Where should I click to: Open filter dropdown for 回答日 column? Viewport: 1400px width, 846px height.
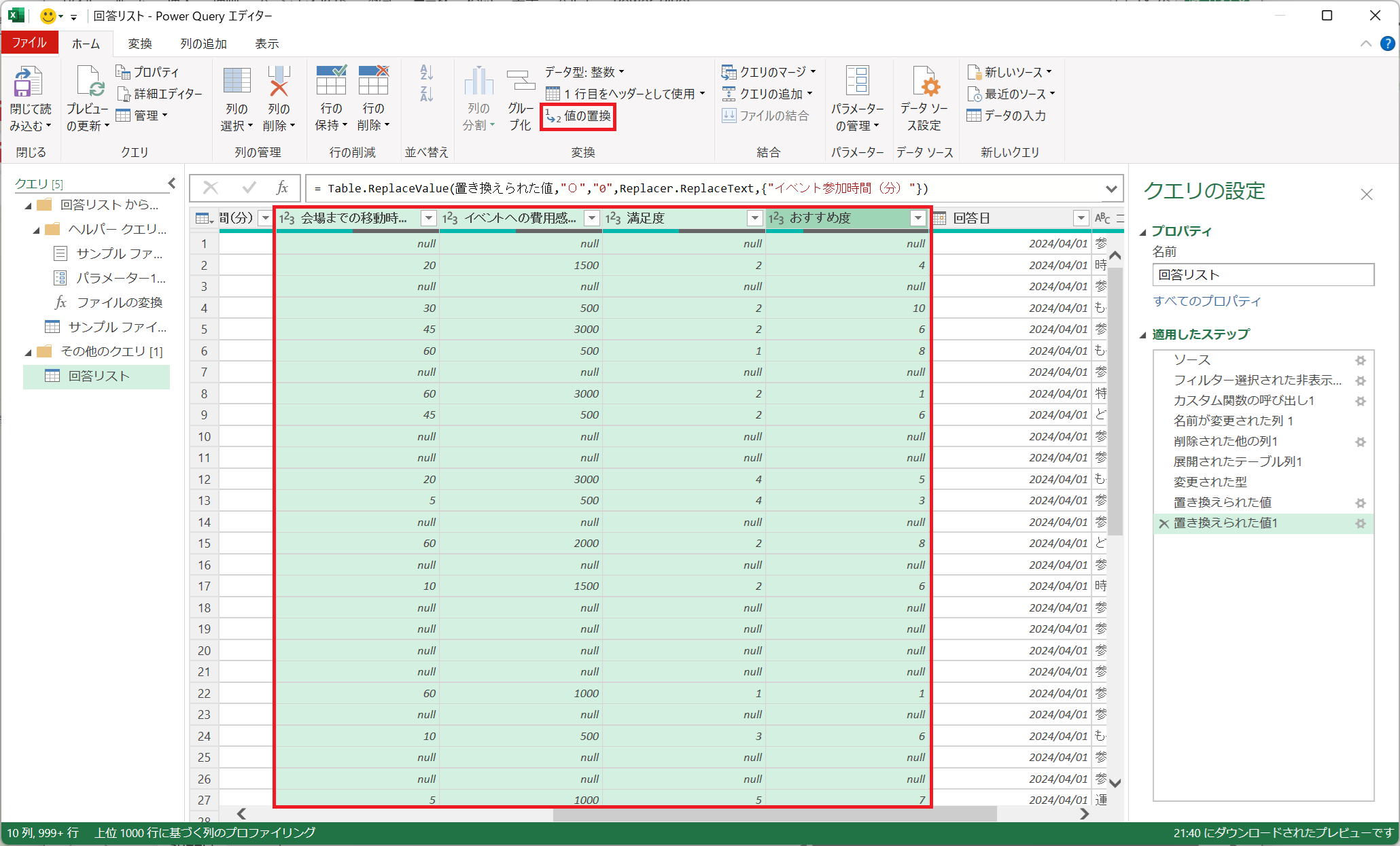[1081, 218]
